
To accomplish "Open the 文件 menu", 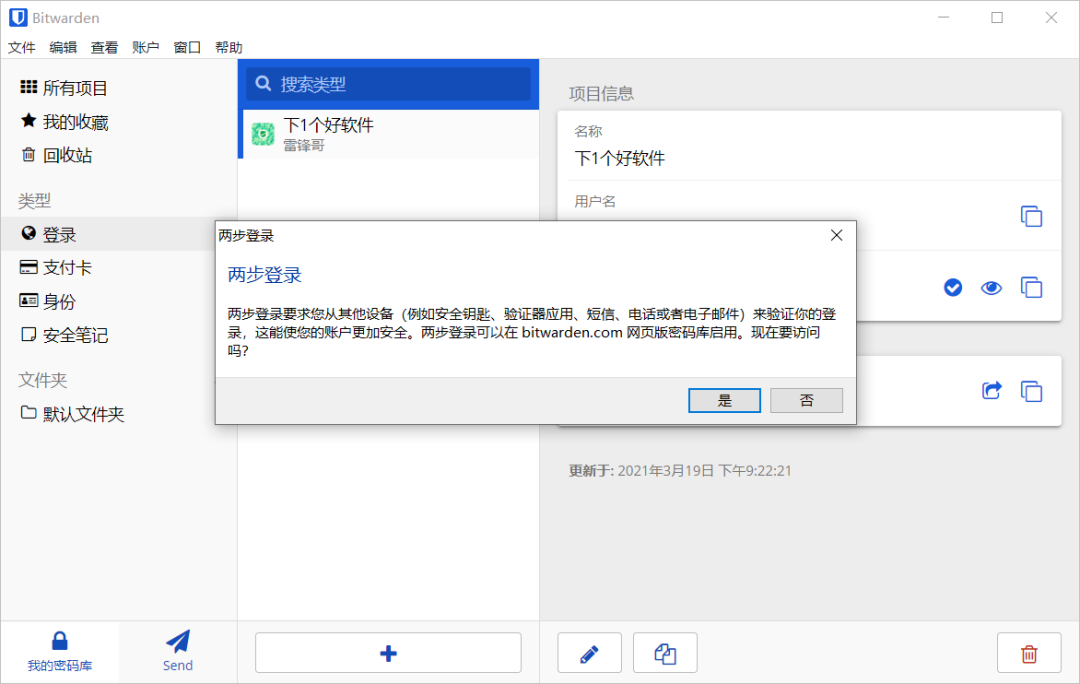I will click(21, 48).
